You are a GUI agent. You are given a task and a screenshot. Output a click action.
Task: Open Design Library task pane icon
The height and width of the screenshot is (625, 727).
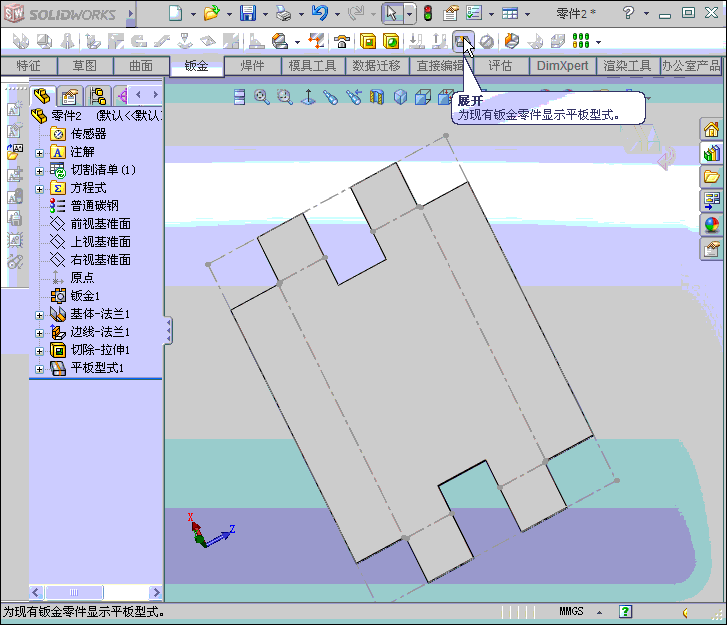point(712,153)
